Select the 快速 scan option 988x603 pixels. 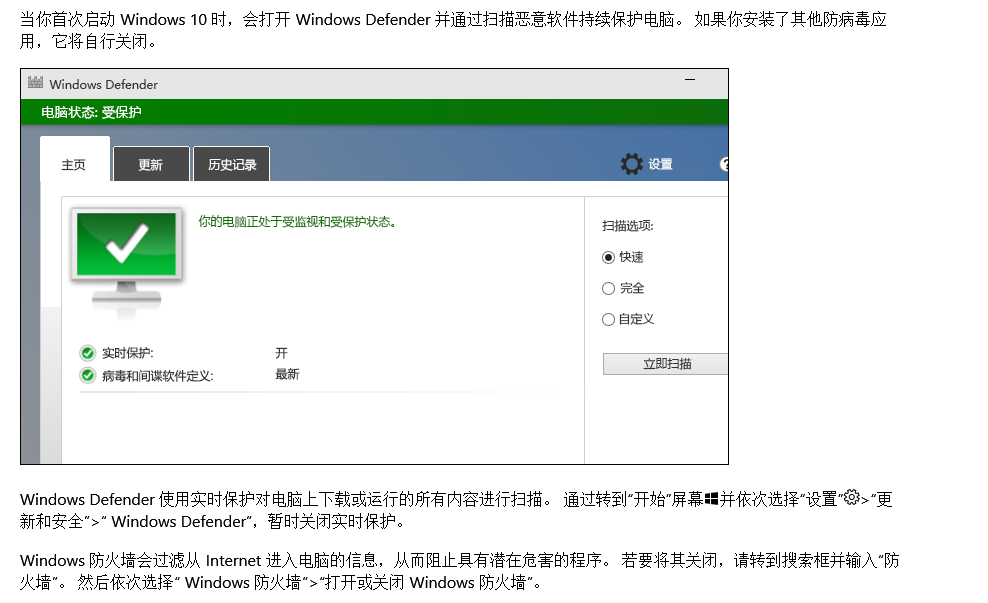608,257
